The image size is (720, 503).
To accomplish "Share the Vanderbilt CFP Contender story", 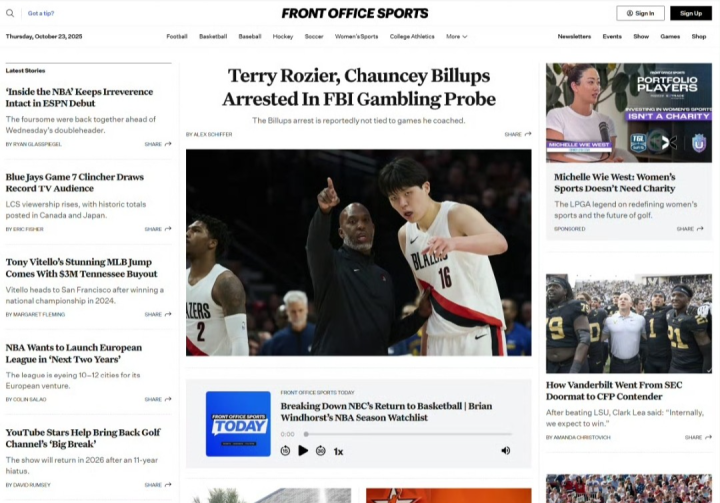I will pyautogui.click(x=698, y=437).
